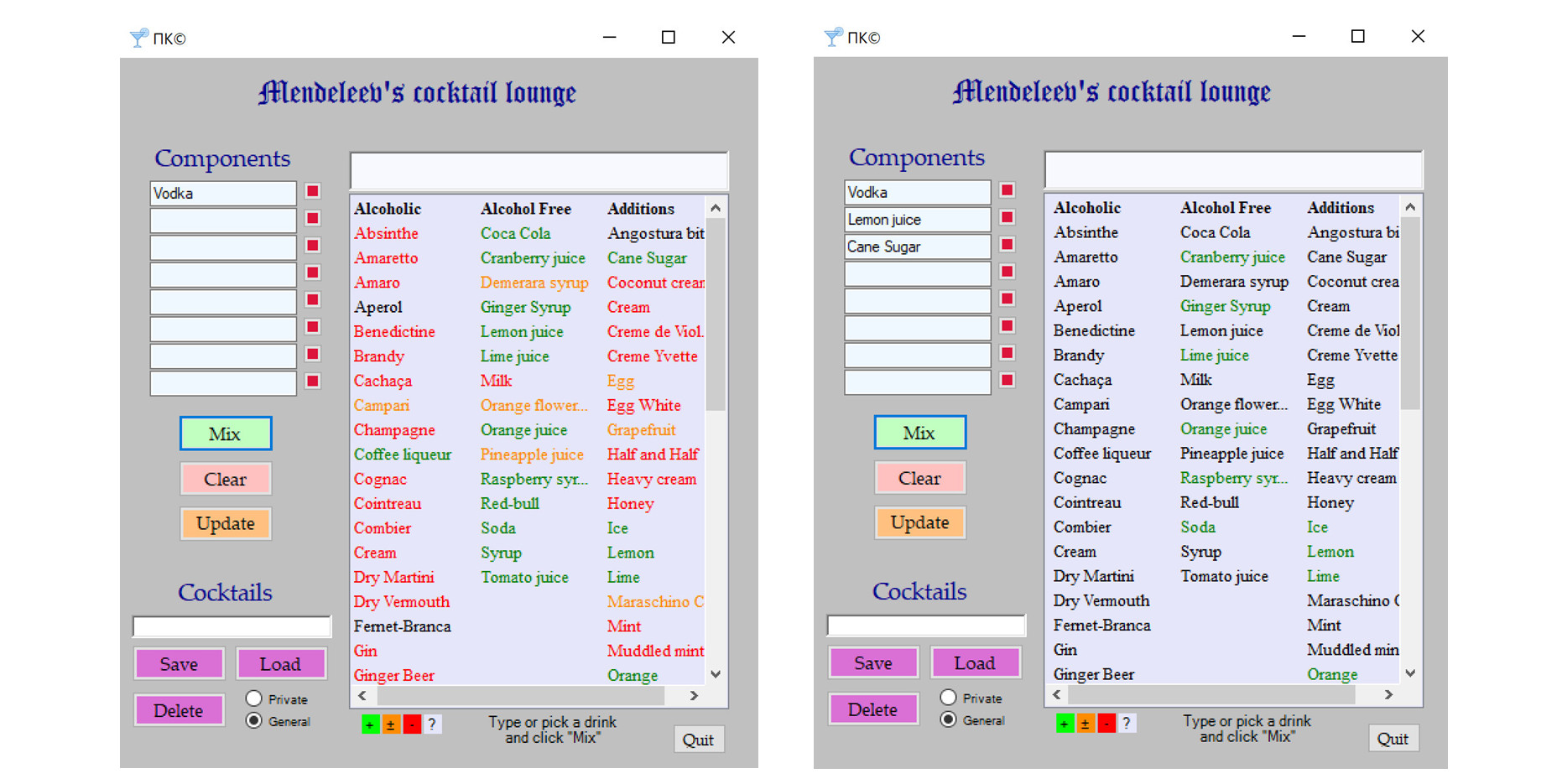
Task: Click Update button in left window
Action: 226,523
